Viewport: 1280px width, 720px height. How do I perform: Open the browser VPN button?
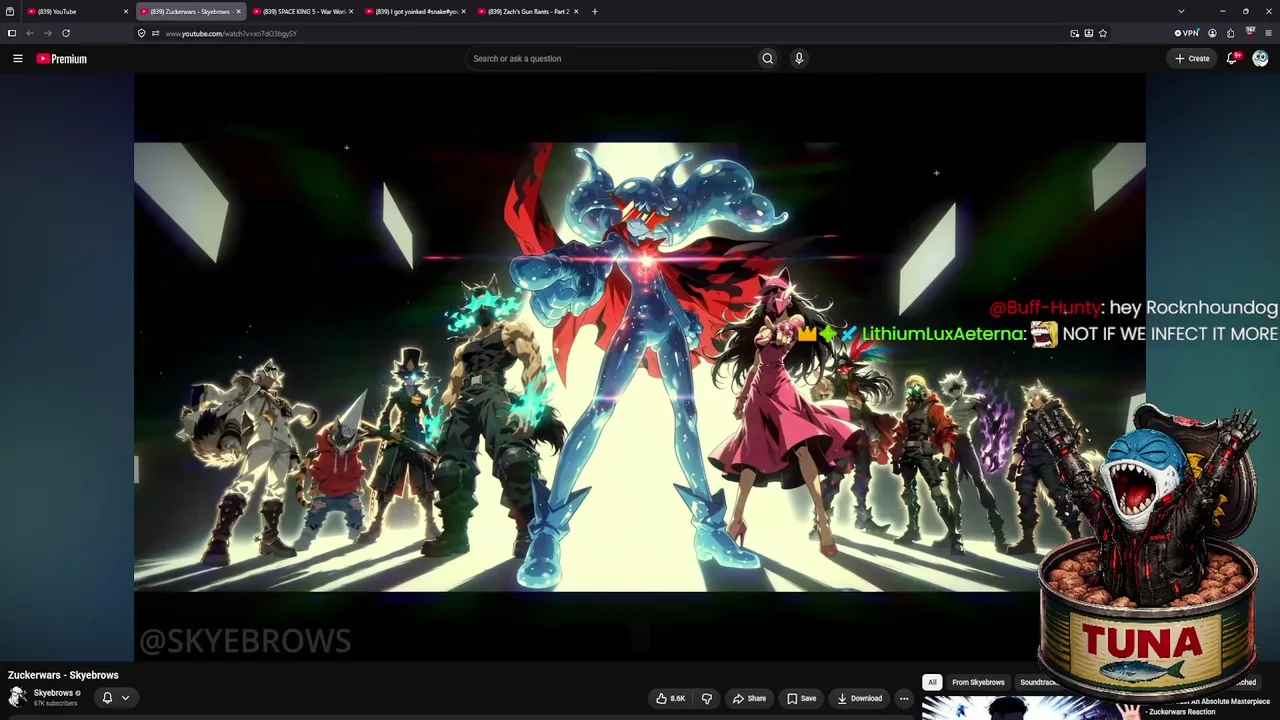[1187, 33]
